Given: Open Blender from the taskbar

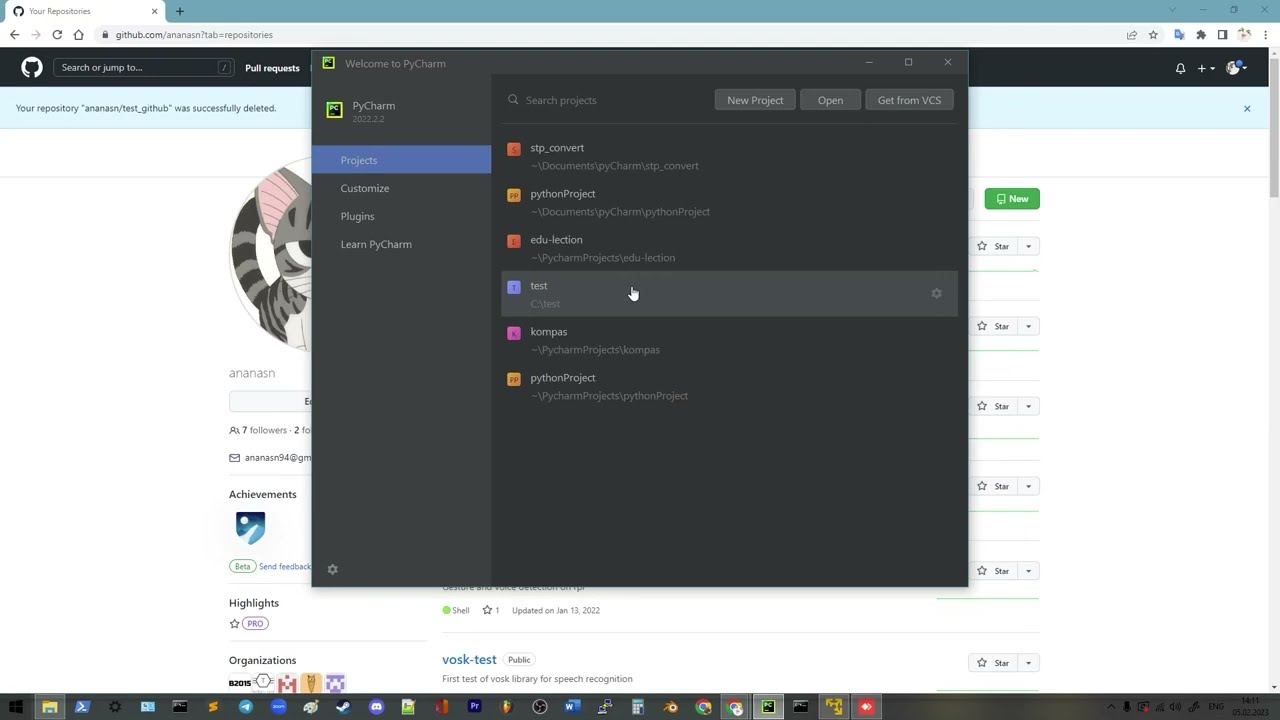Looking at the screenshot, I should tap(670, 707).
